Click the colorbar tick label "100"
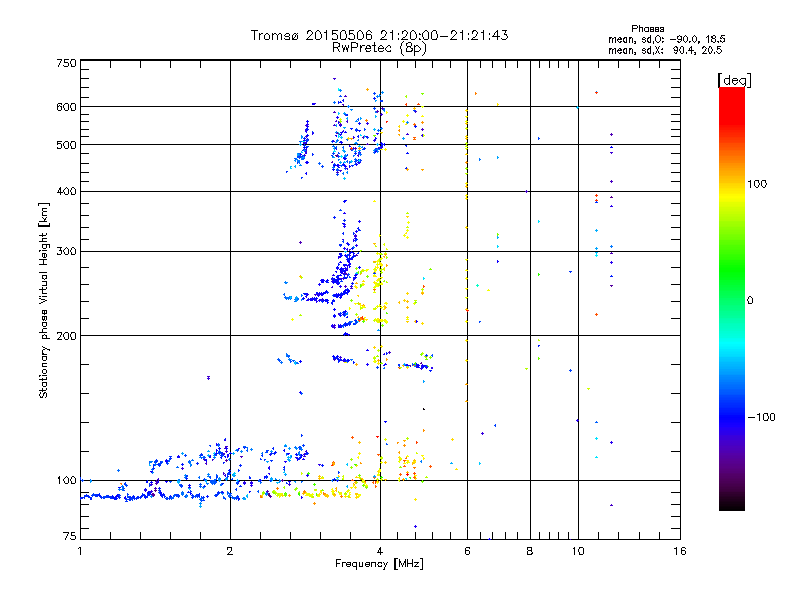 tap(757, 184)
